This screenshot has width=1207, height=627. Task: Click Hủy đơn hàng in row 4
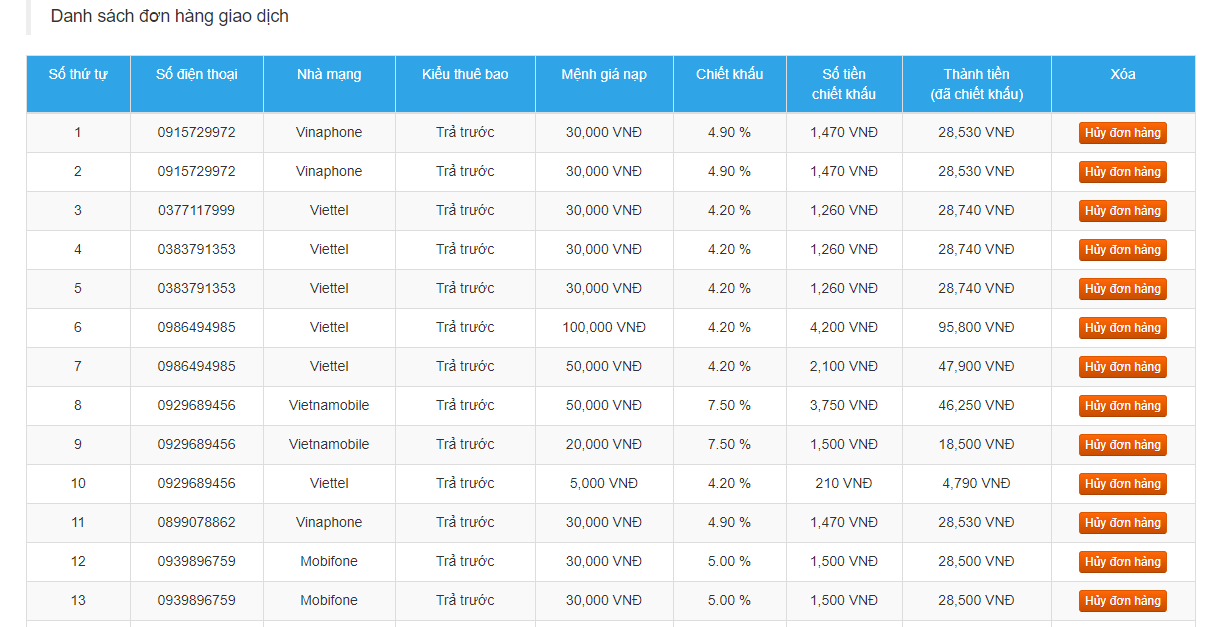pyautogui.click(x=1122, y=250)
